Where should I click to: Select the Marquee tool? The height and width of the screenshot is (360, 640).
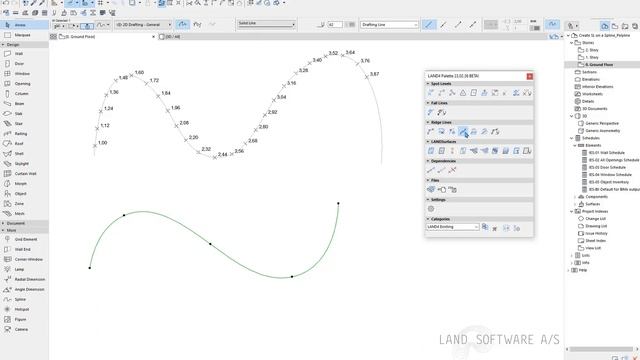(24, 35)
